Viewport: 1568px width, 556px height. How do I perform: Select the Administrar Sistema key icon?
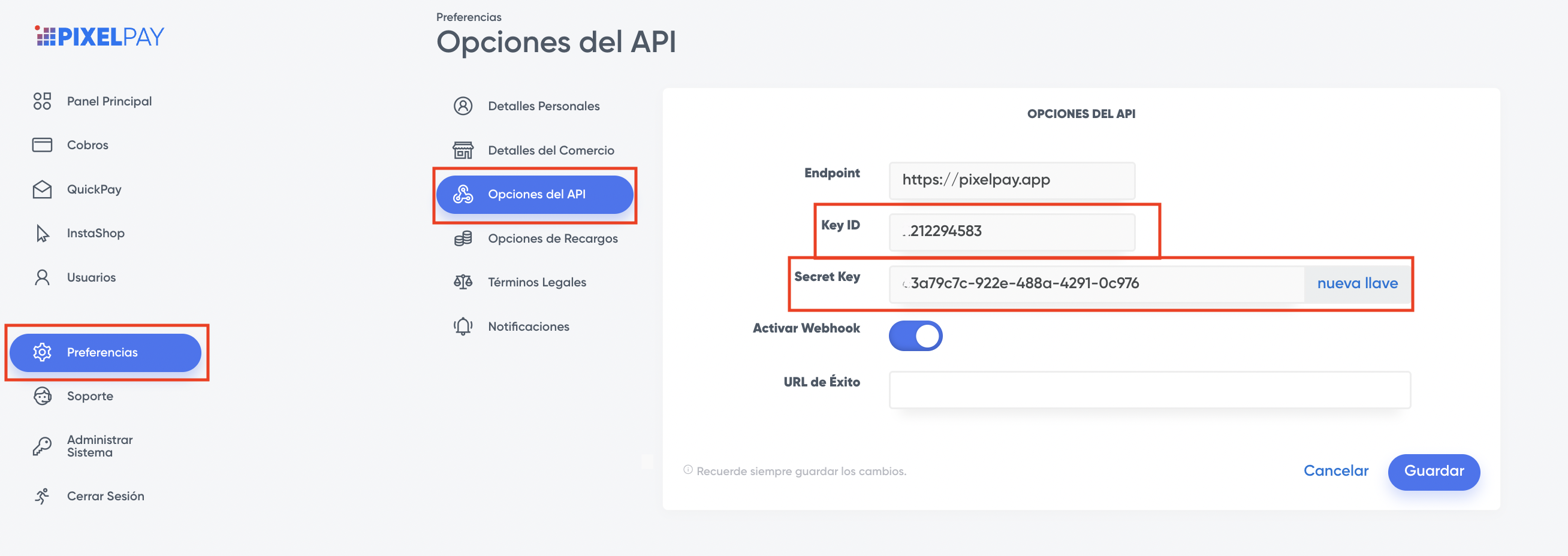(x=42, y=446)
